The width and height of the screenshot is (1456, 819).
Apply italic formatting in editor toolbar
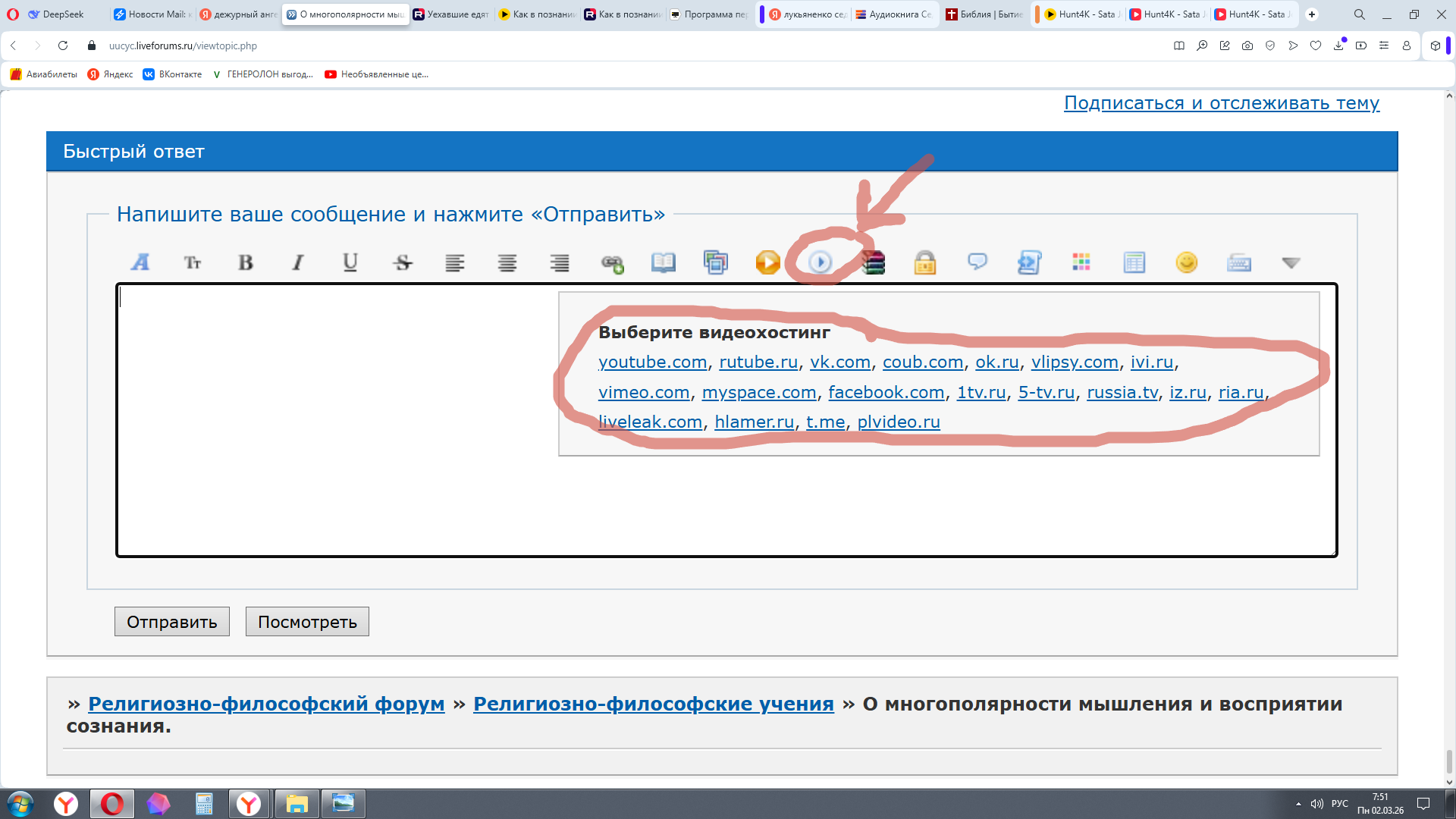pyautogui.click(x=298, y=262)
